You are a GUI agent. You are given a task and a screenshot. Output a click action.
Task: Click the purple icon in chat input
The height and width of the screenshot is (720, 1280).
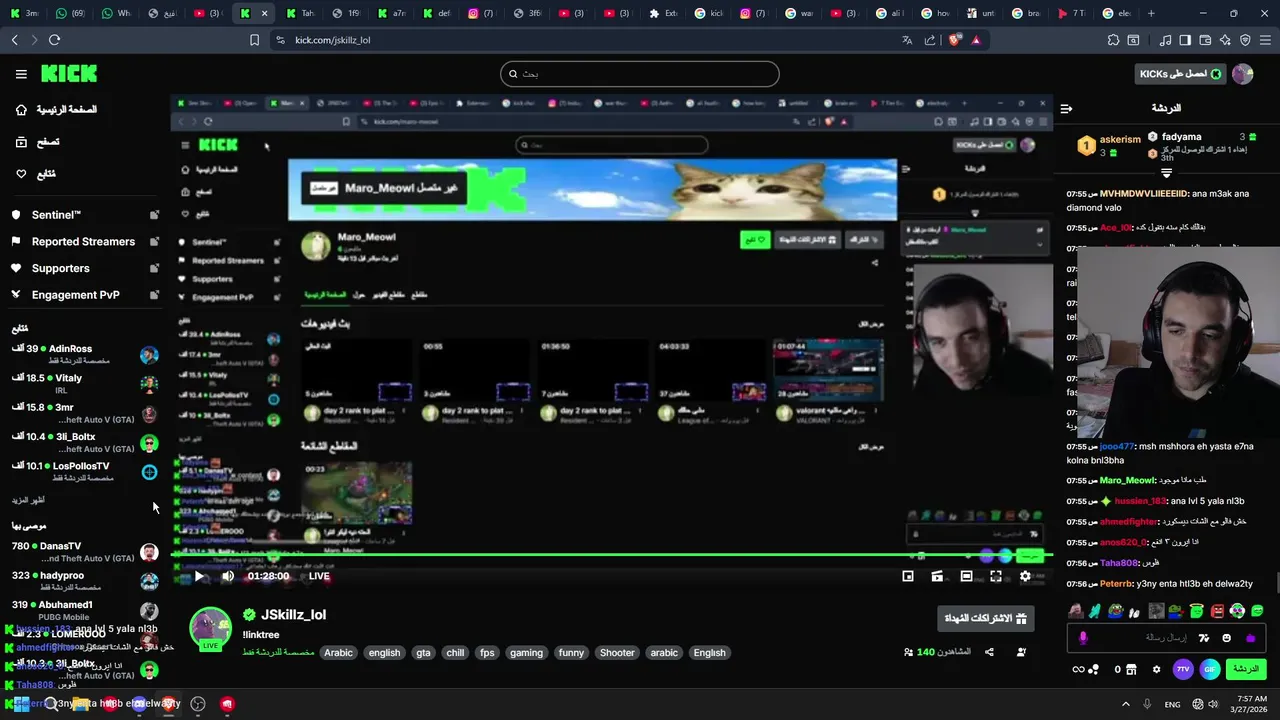coord(1250,638)
